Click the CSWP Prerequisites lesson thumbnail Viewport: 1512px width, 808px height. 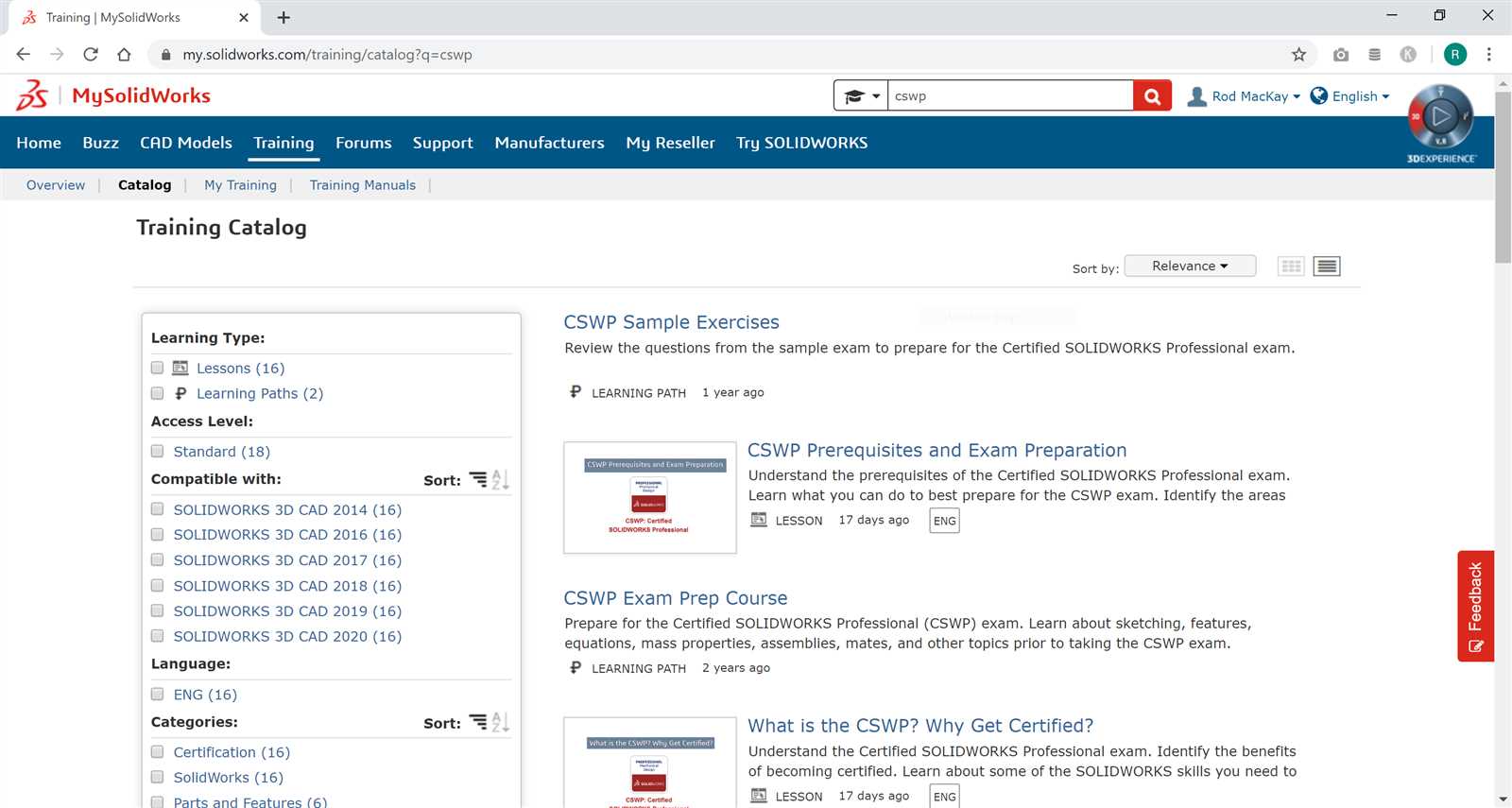click(x=650, y=497)
